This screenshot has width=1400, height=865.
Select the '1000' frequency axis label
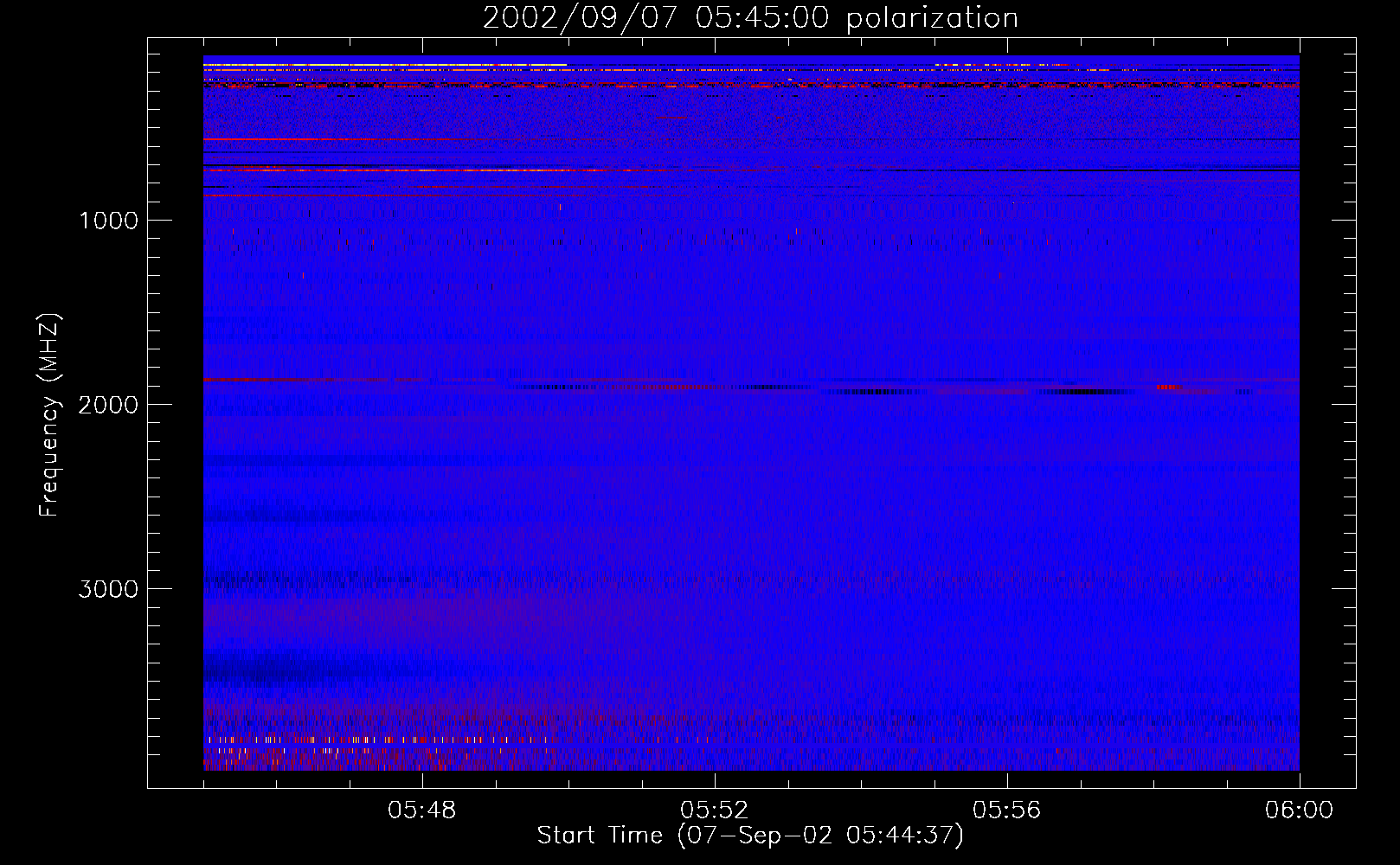[x=108, y=221]
